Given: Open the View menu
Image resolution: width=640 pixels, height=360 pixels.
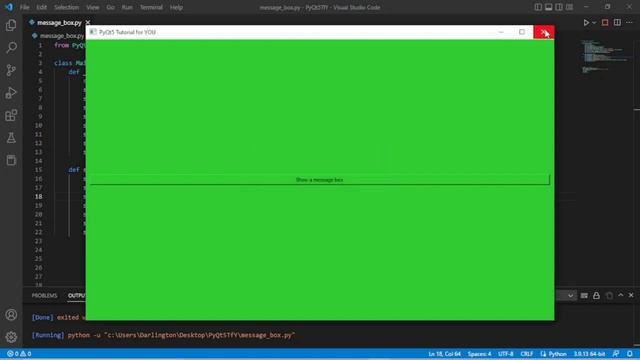Looking at the screenshot, I should click(93, 7).
